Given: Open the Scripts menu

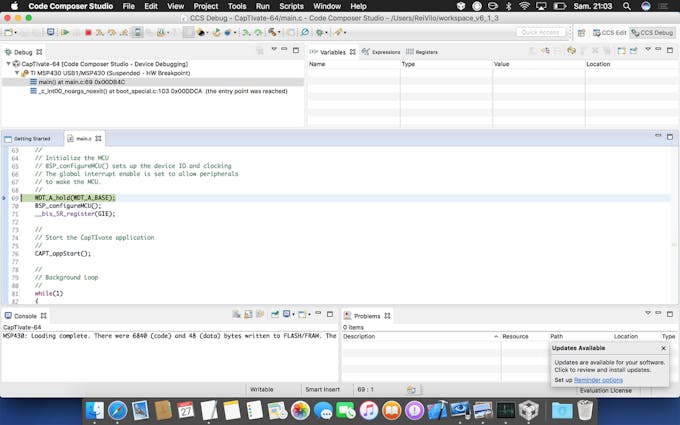Looking at the screenshot, I should point(291,6).
